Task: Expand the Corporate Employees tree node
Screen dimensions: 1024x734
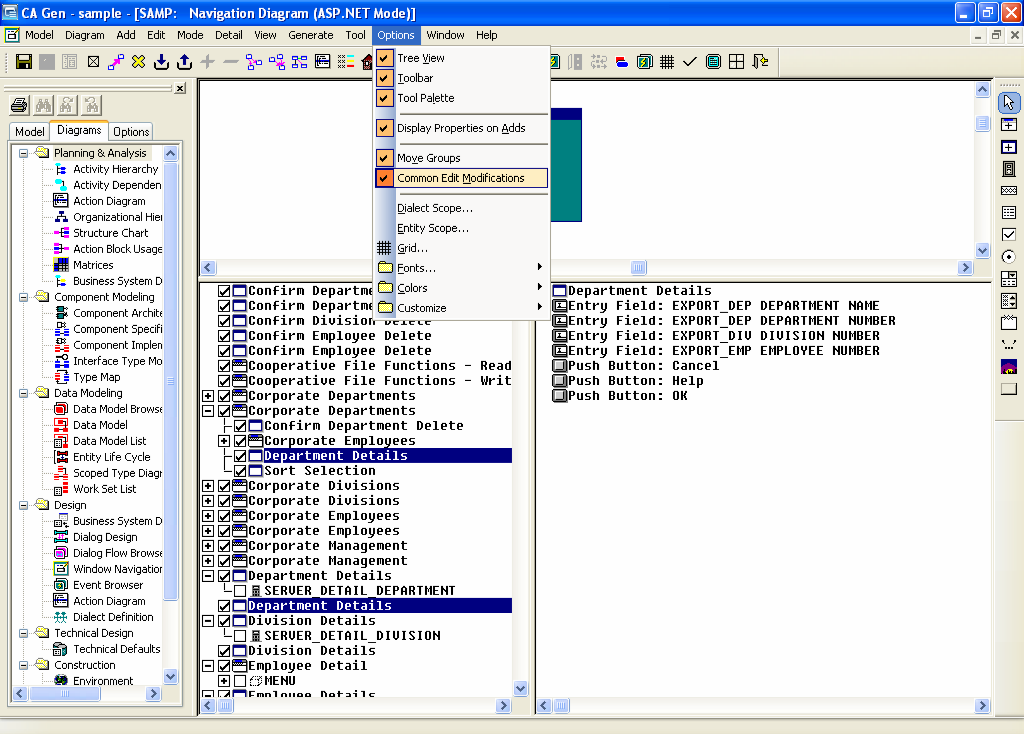Action: point(223,440)
